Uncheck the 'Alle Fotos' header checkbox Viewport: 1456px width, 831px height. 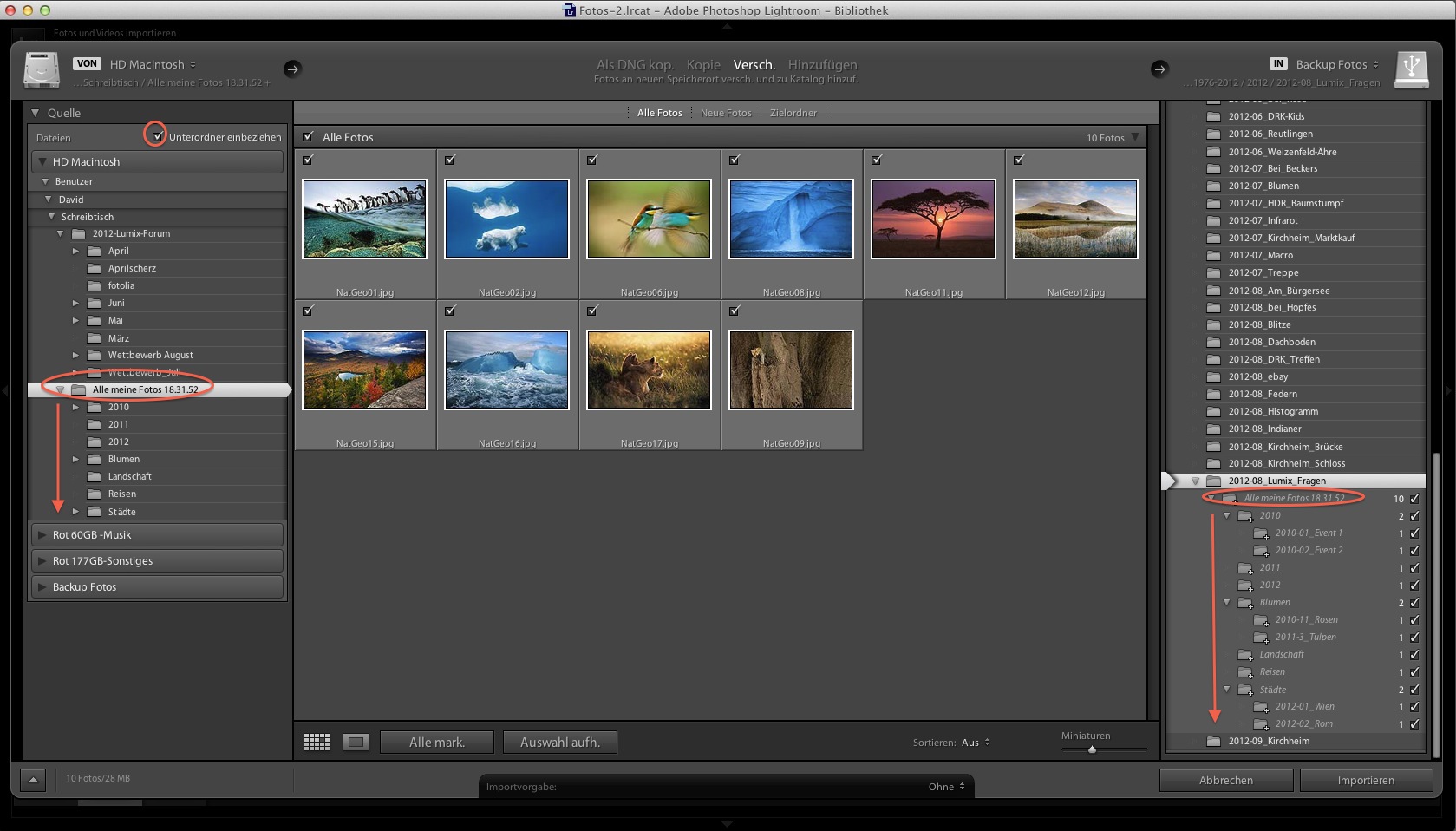pos(308,137)
